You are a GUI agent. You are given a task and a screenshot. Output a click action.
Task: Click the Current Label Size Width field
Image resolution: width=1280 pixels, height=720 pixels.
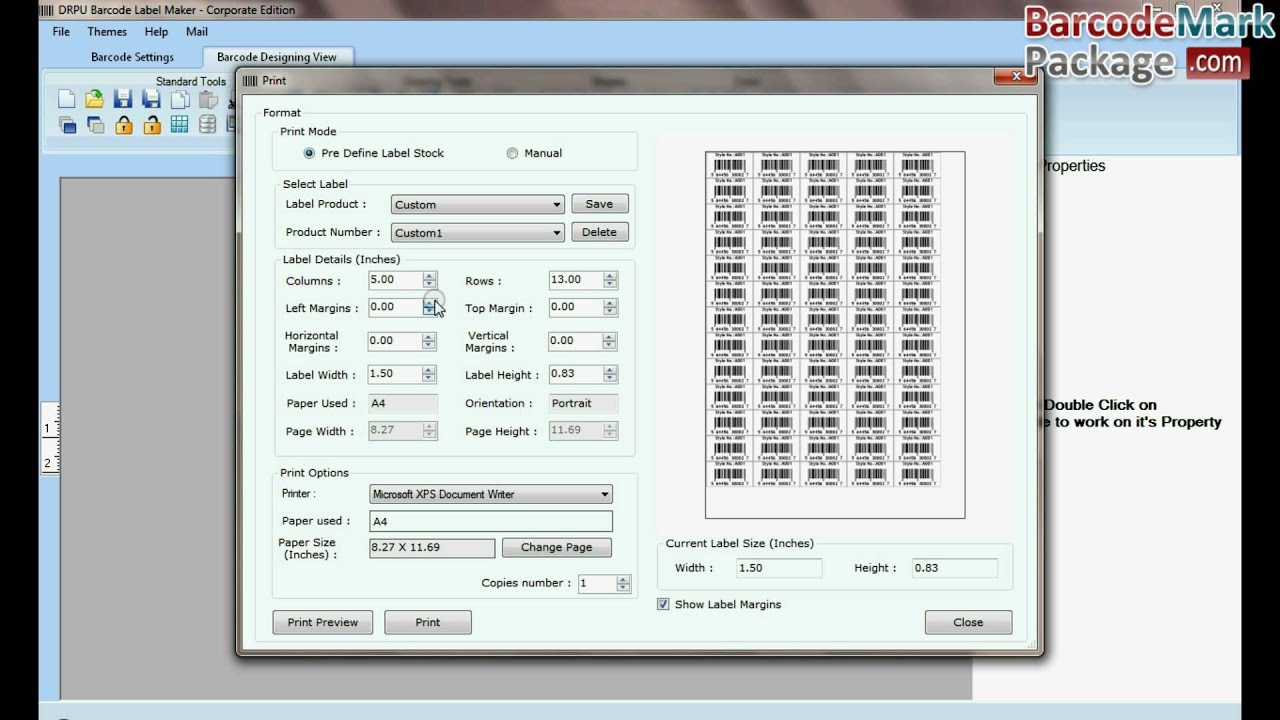click(x=778, y=568)
